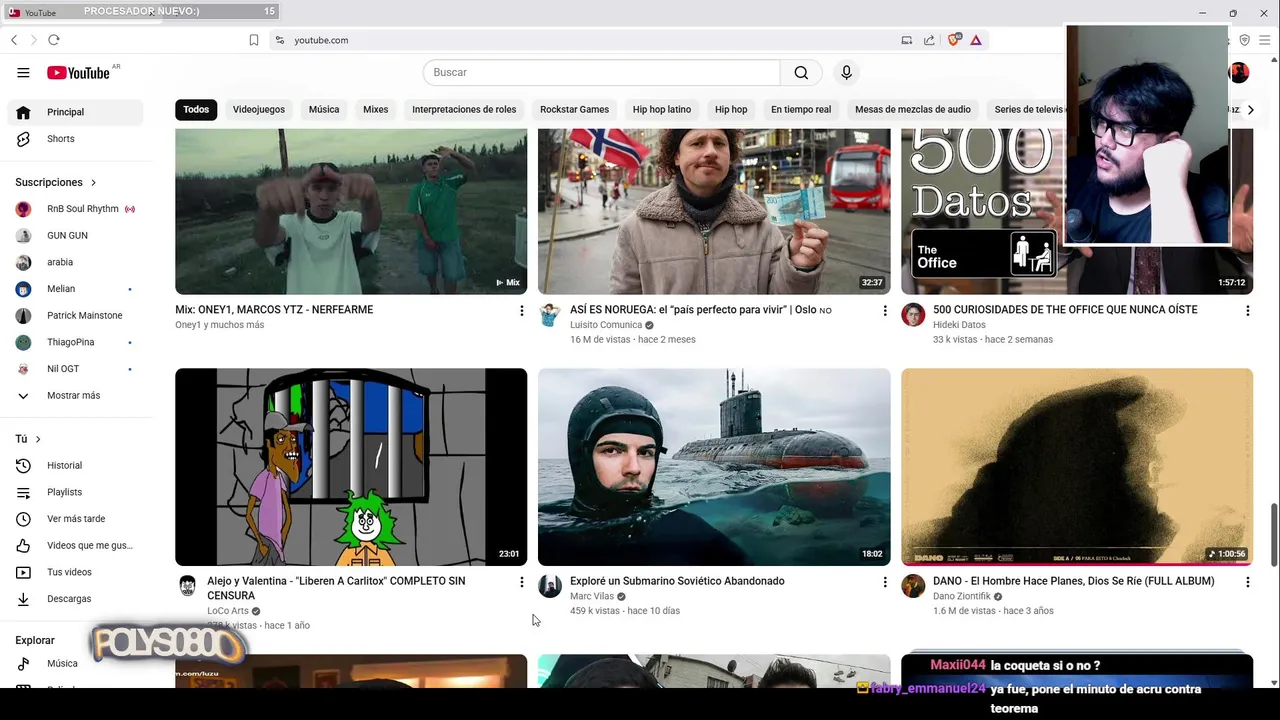Open options menu for ASÍ ES NORUEGA video
The height and width of the screenshot is (720, 1280).
884,311
